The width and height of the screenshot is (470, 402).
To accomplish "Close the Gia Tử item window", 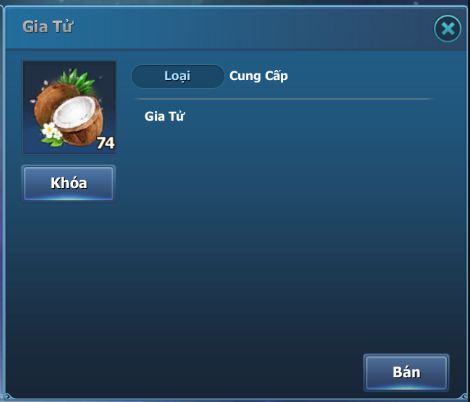I will [x=448, y=29].
